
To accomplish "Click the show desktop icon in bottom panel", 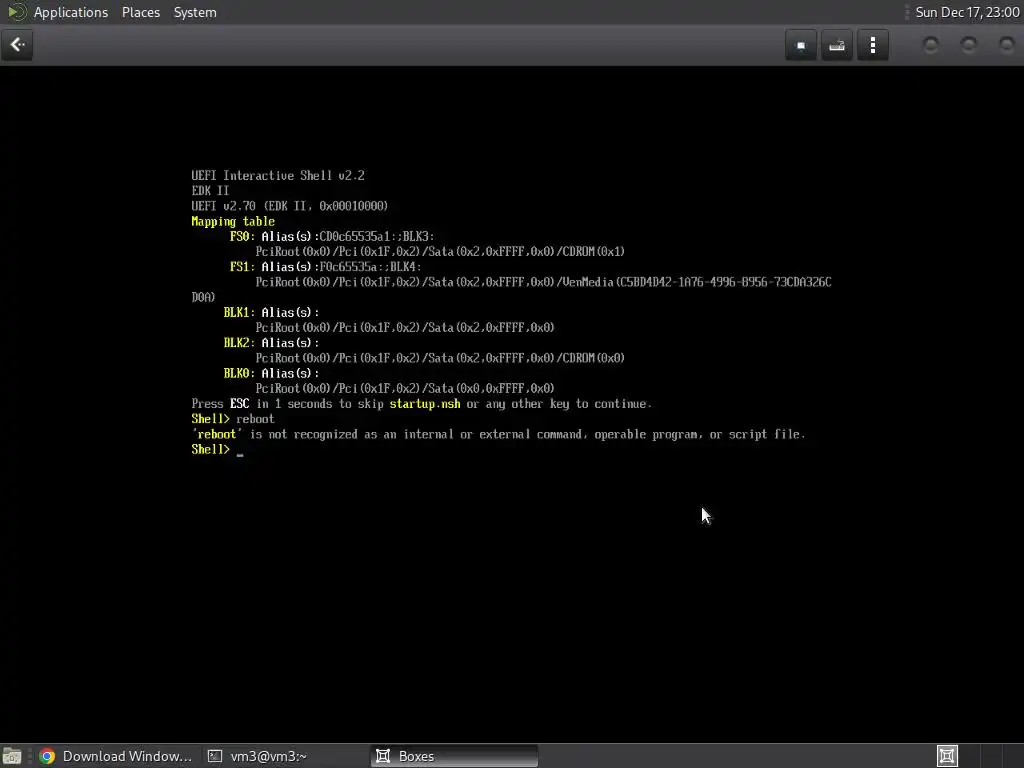I will 12,756.
